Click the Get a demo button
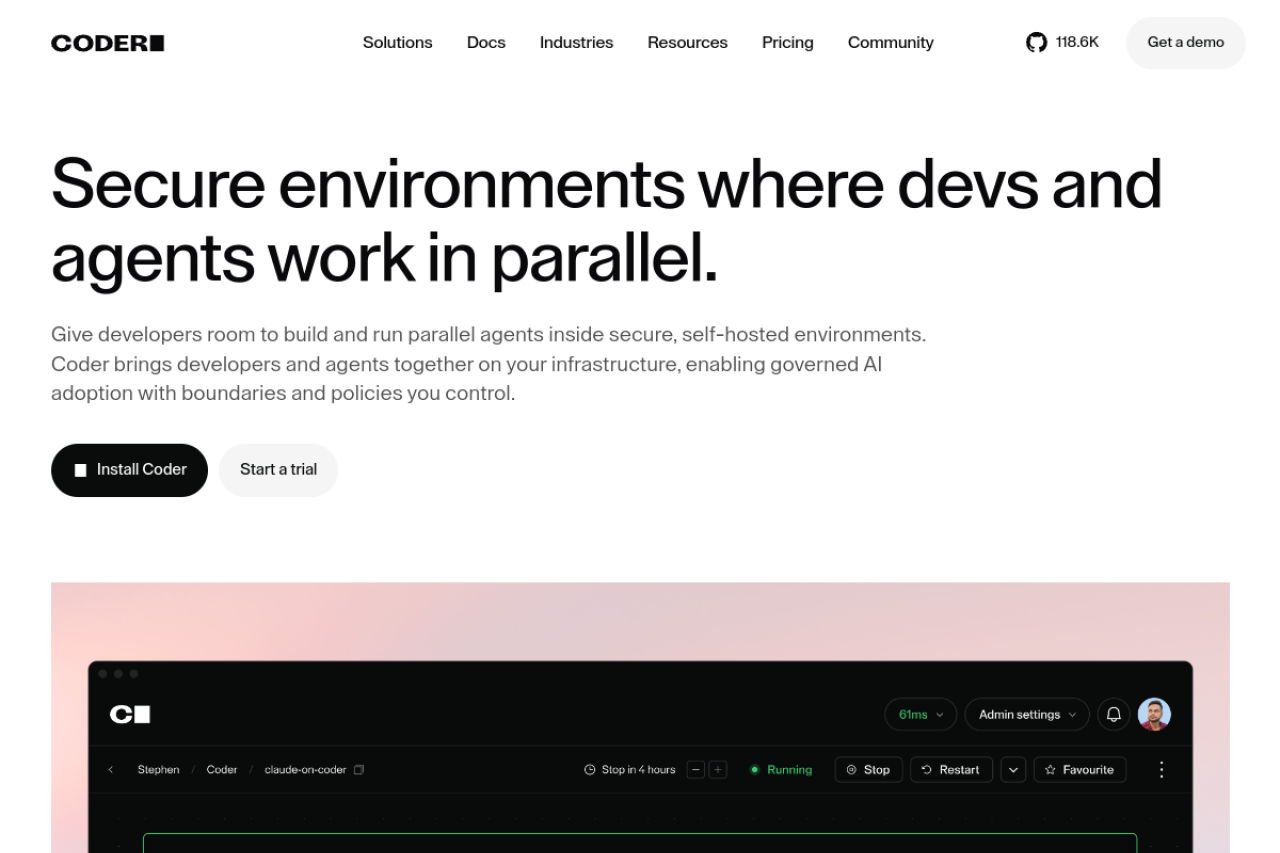This screenshot has height=853, width=1280. click(1185, 43)
